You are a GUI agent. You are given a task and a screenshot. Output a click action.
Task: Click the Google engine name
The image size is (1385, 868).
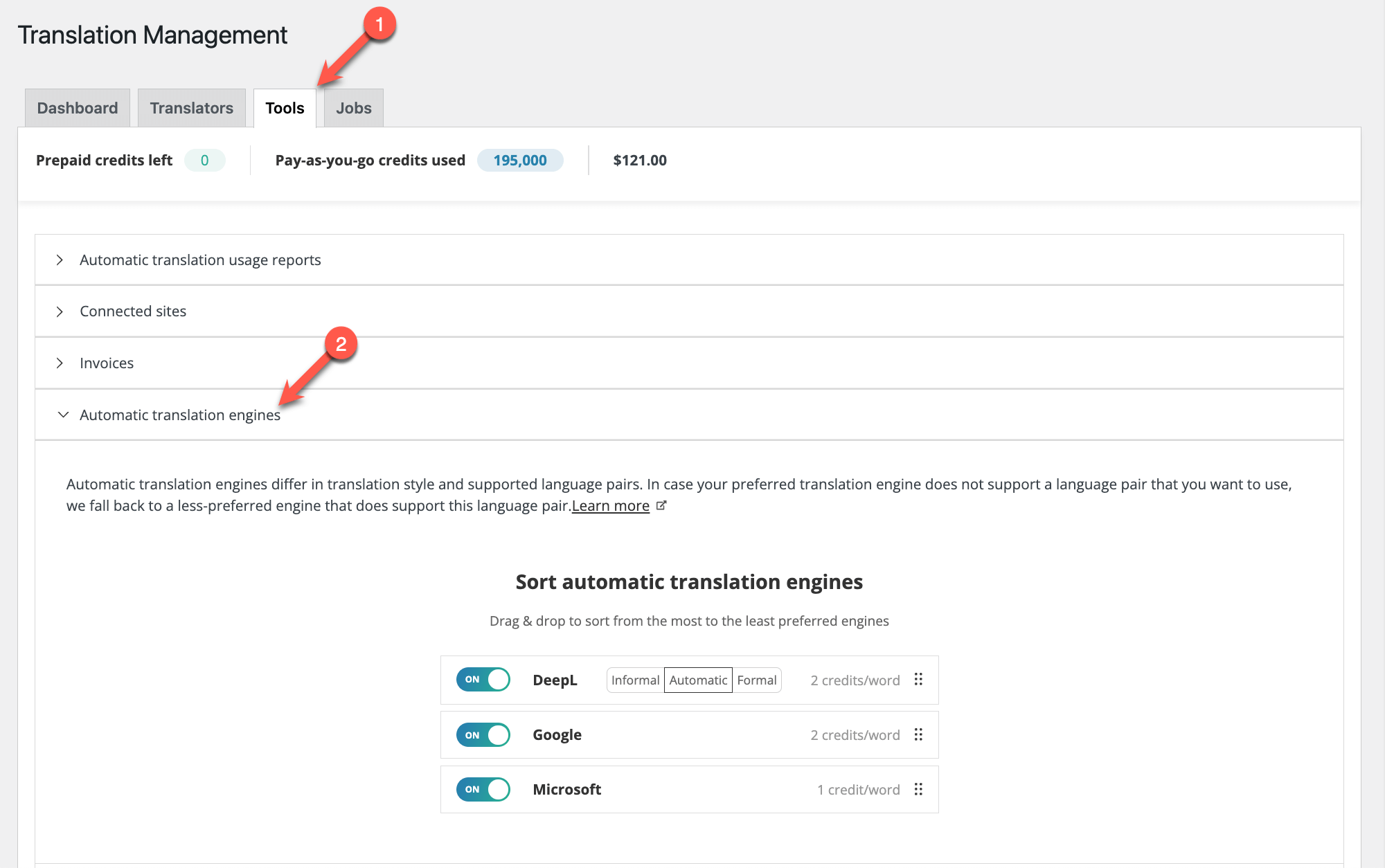point(557,735)
